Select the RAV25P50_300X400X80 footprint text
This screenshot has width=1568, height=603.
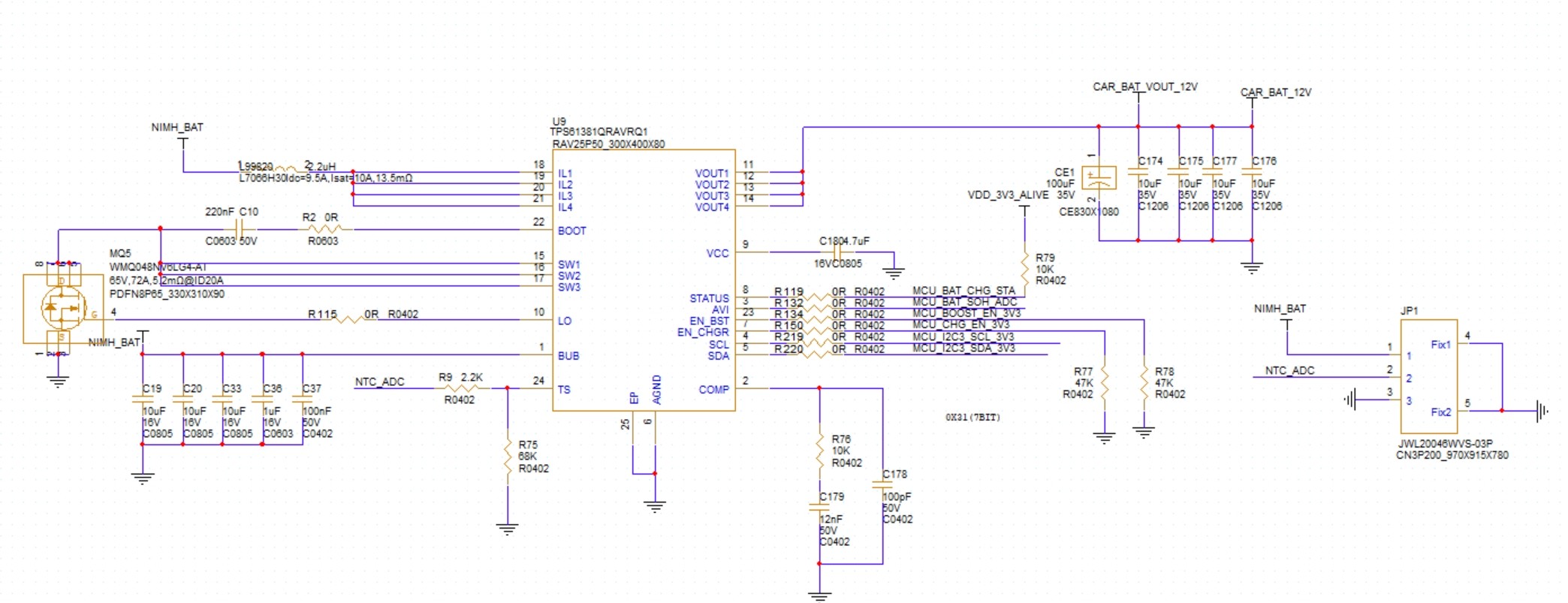tap(608, 144)
